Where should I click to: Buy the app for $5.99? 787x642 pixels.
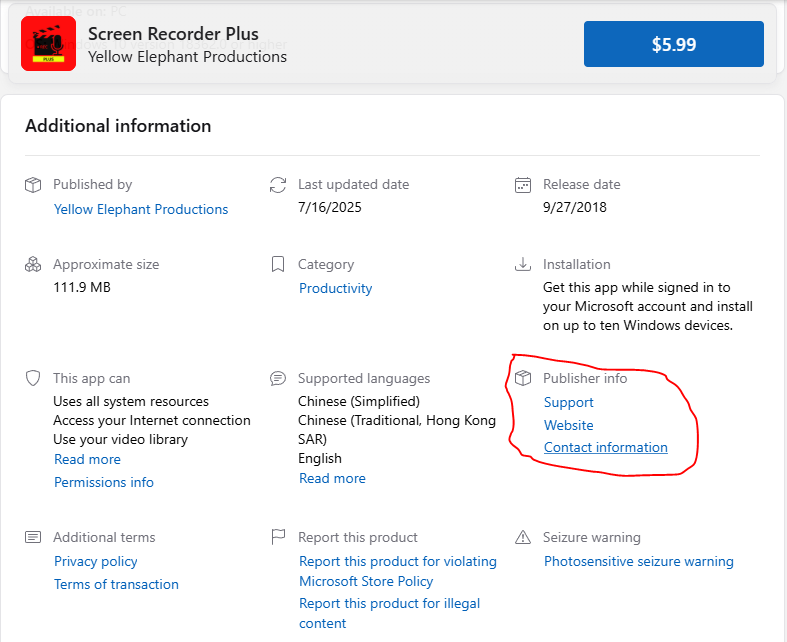pos(674,44)
